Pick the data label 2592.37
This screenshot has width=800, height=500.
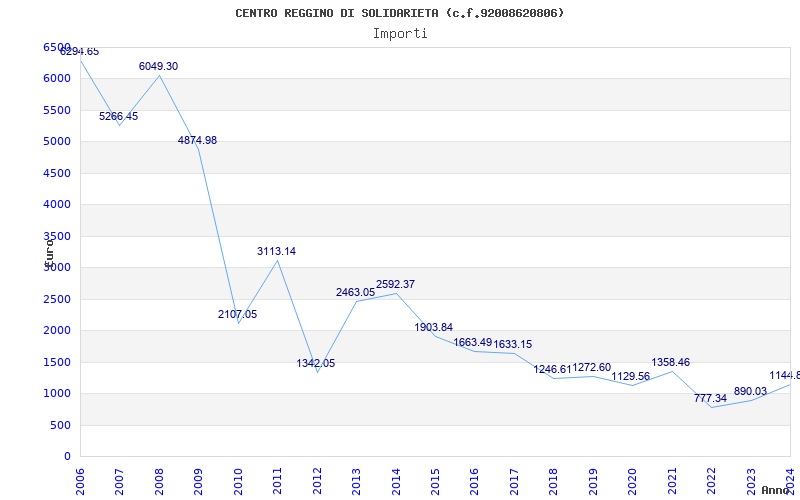[x=395, y=284]
